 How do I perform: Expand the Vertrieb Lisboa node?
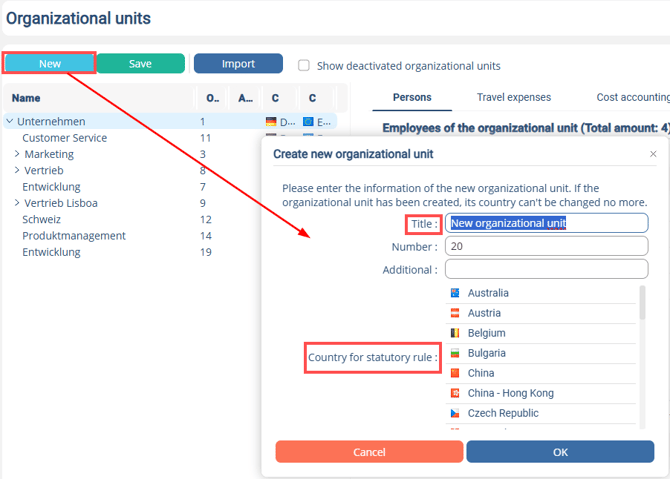pos(17,203)
